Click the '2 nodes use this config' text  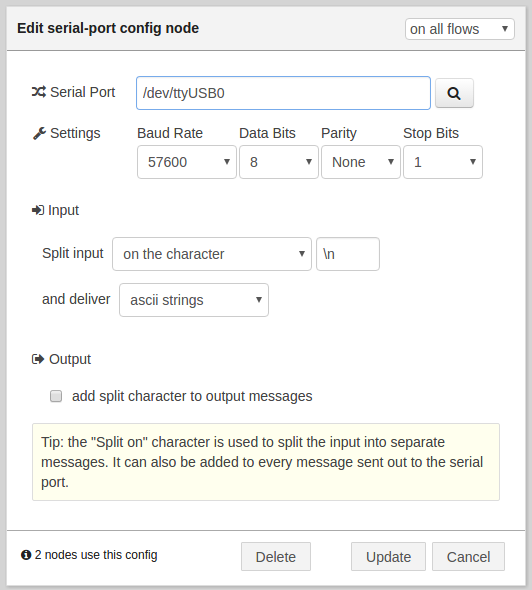(x=96, y=555)
